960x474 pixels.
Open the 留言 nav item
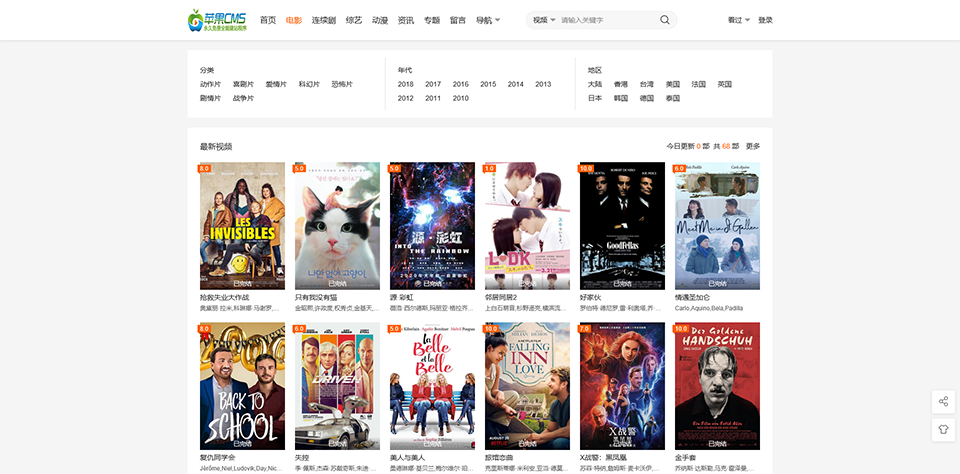(x=458, y=20)
